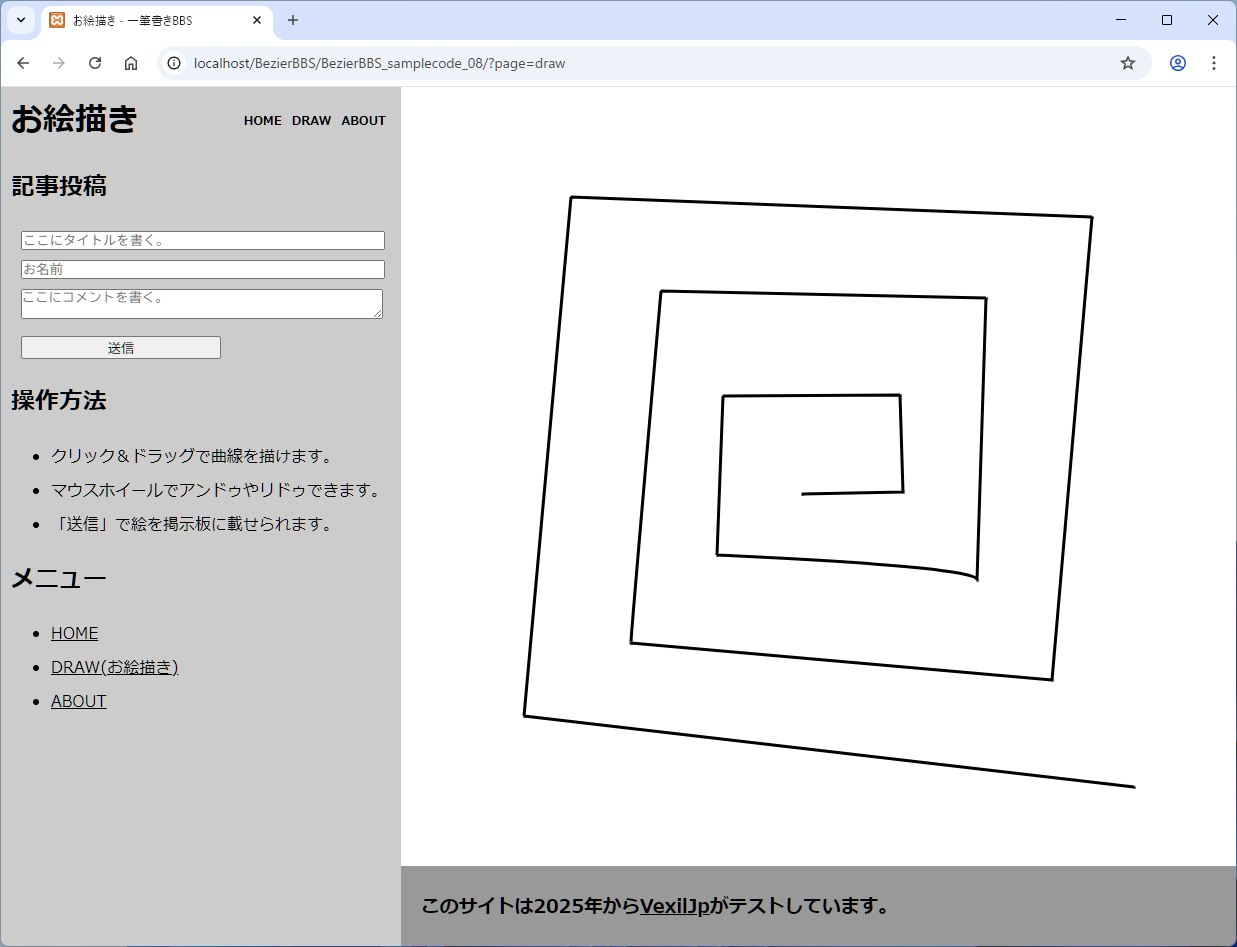
Task: Expand the tab search dropdown arrow
Action: pos(20,20)
